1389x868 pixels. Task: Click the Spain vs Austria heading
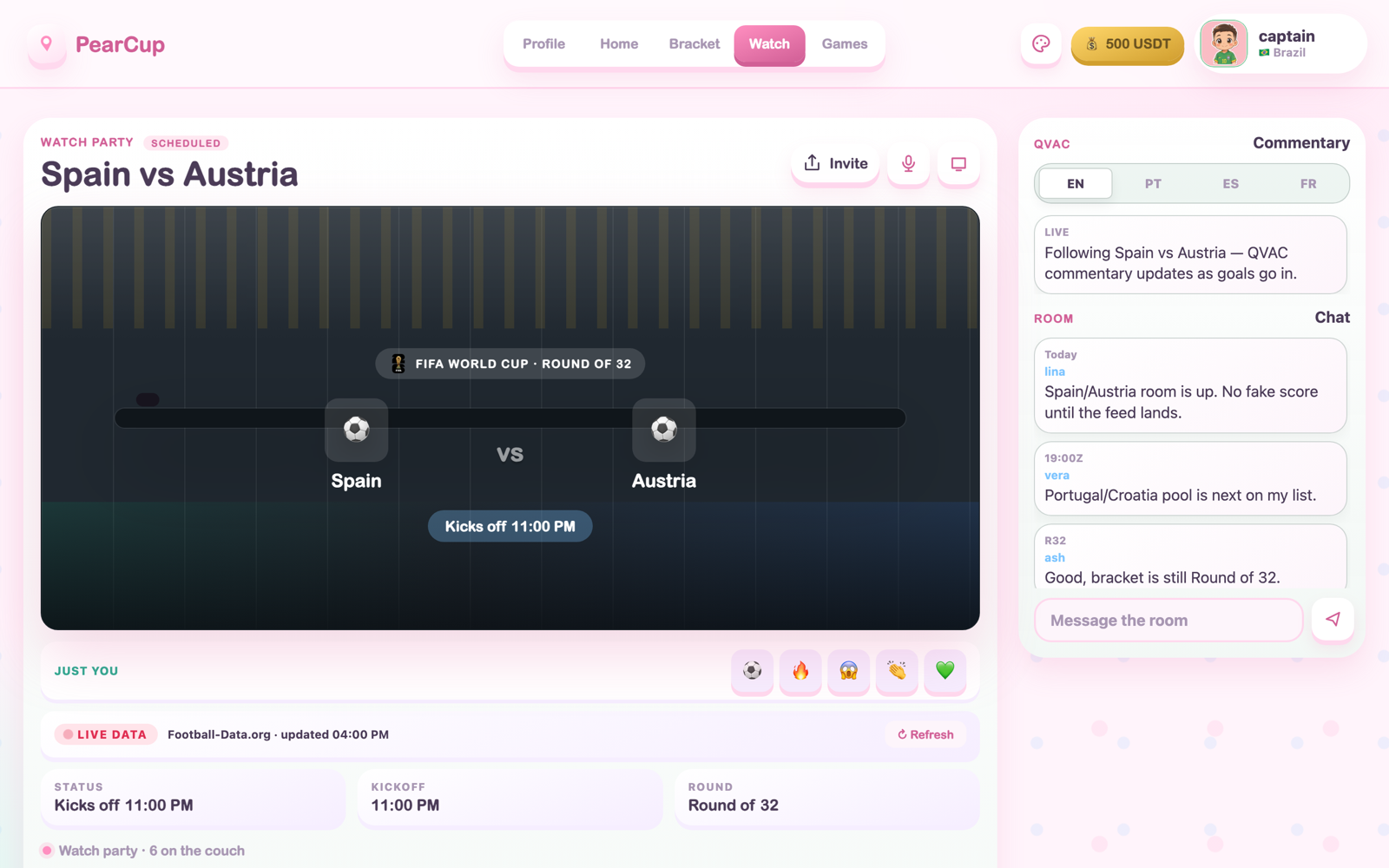(169, 174)
